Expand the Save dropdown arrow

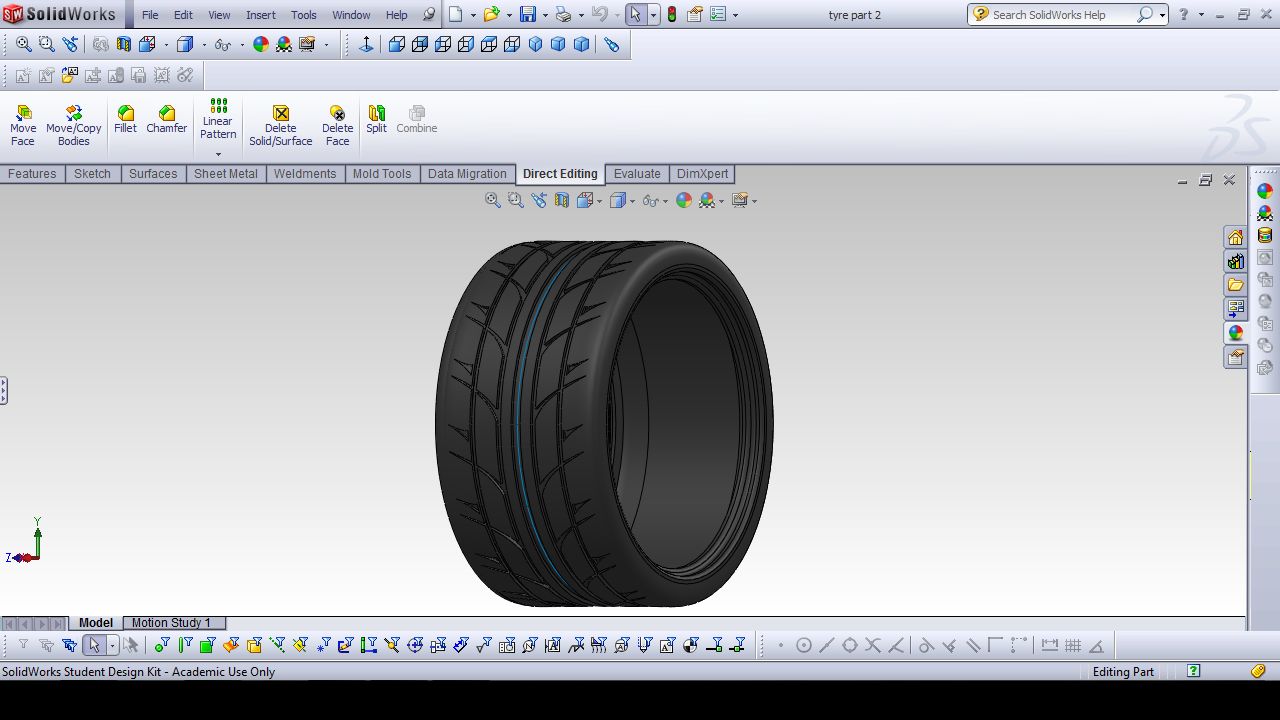point(543,15)
